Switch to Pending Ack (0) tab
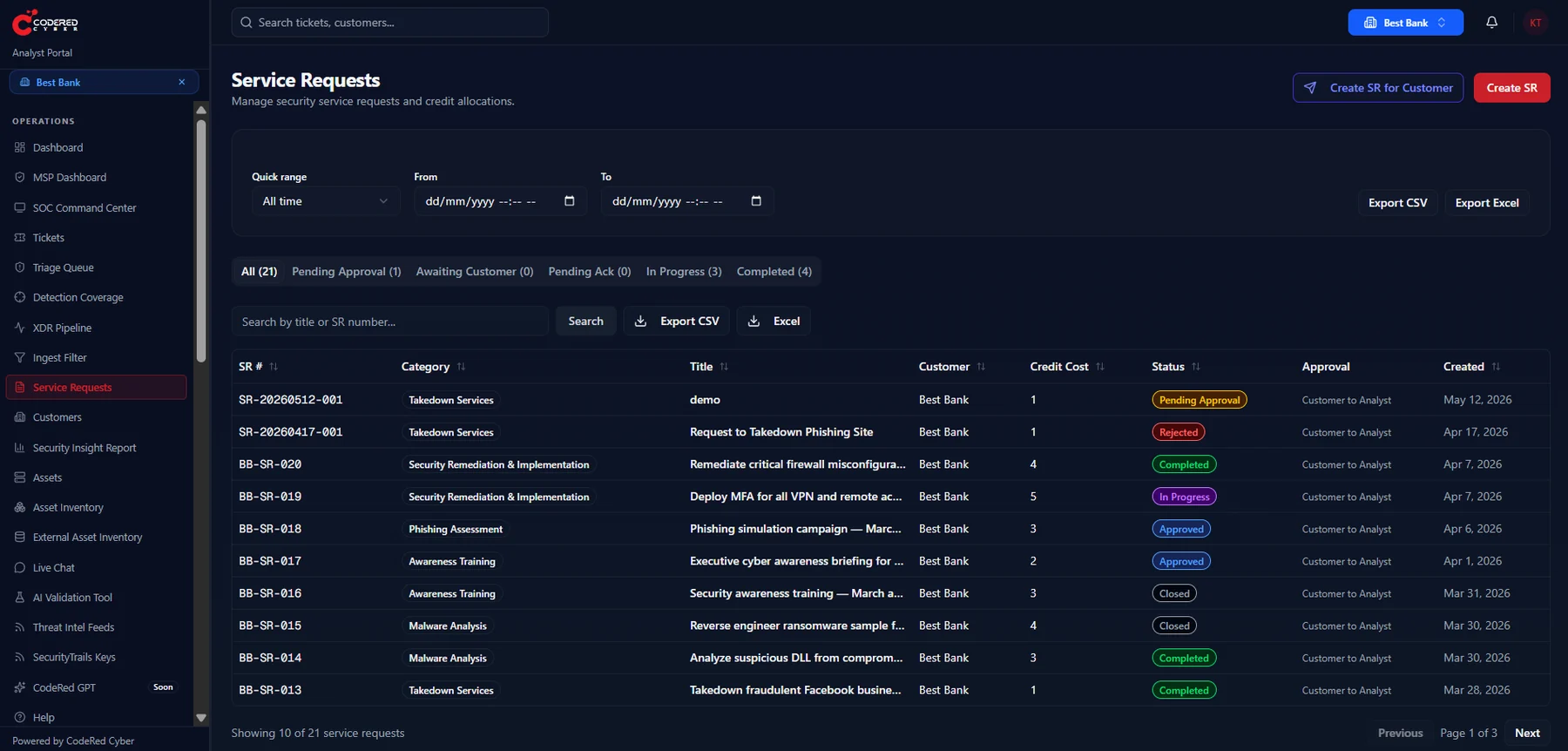The width and height of the screenshot is (1568, 751). point(590,272)
